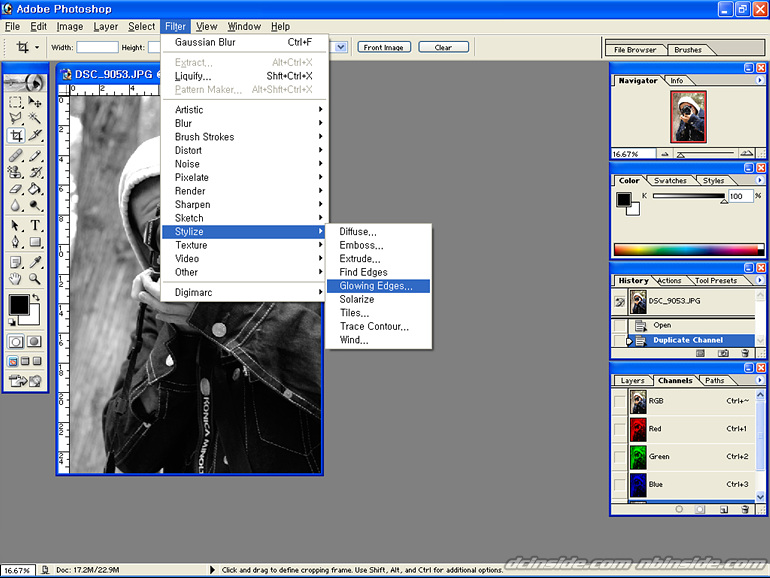This screenshot has width=770, height=578.
Task: Click the Clear button
Action: (x=443, y=47)
